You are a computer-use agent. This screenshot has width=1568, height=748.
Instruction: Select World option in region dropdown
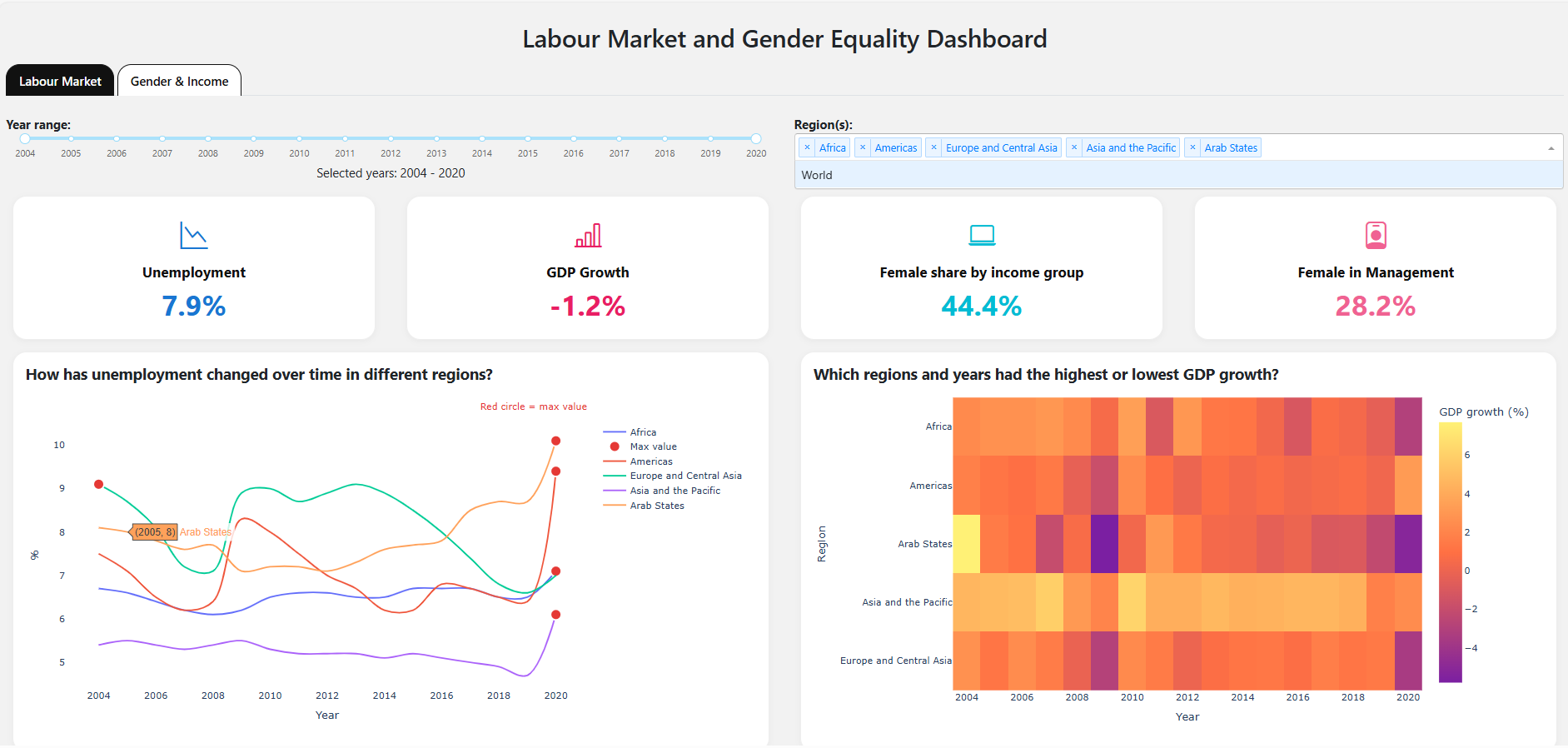[817, 175]
